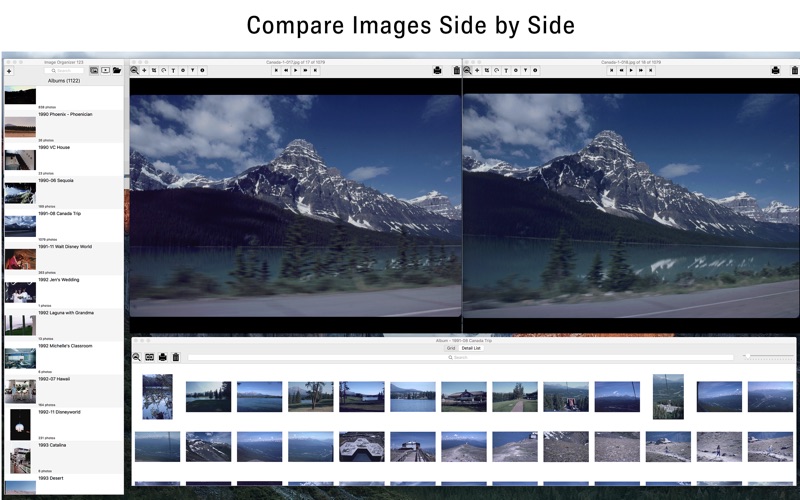Switch to the Detail List tab in Album window
The image size is (800, 500).
[471, 348]
